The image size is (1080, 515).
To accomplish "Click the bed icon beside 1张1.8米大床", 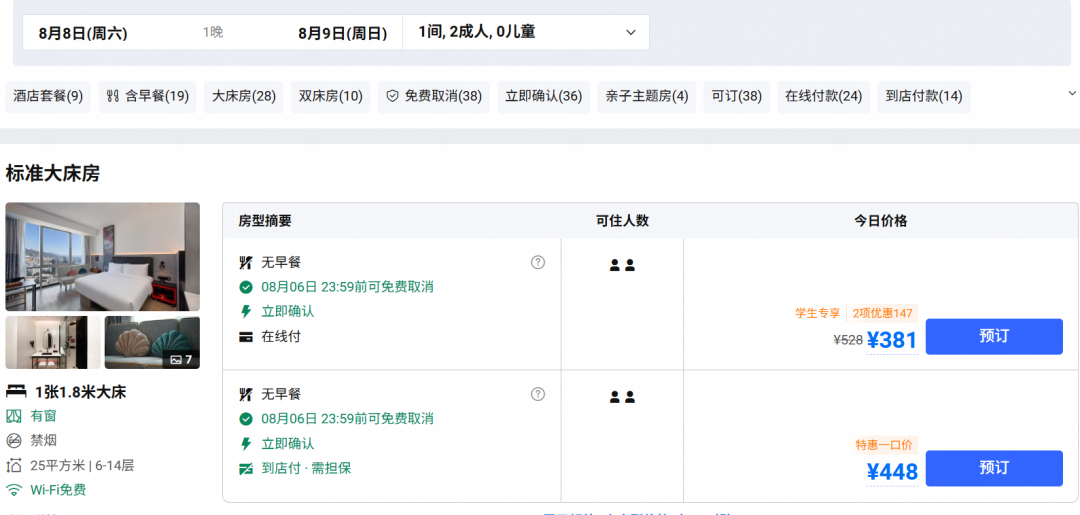I will 15,392.
